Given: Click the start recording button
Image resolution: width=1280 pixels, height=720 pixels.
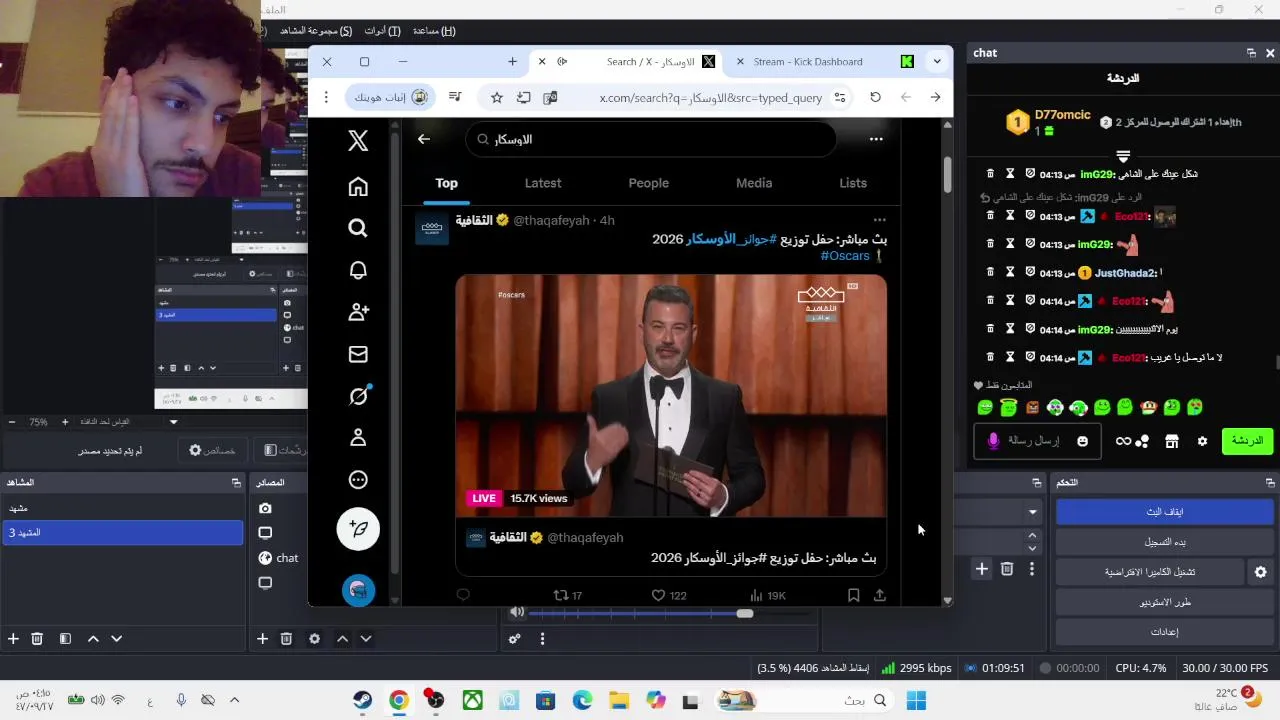Looking at the screenshot, I should pos(1163,542).
